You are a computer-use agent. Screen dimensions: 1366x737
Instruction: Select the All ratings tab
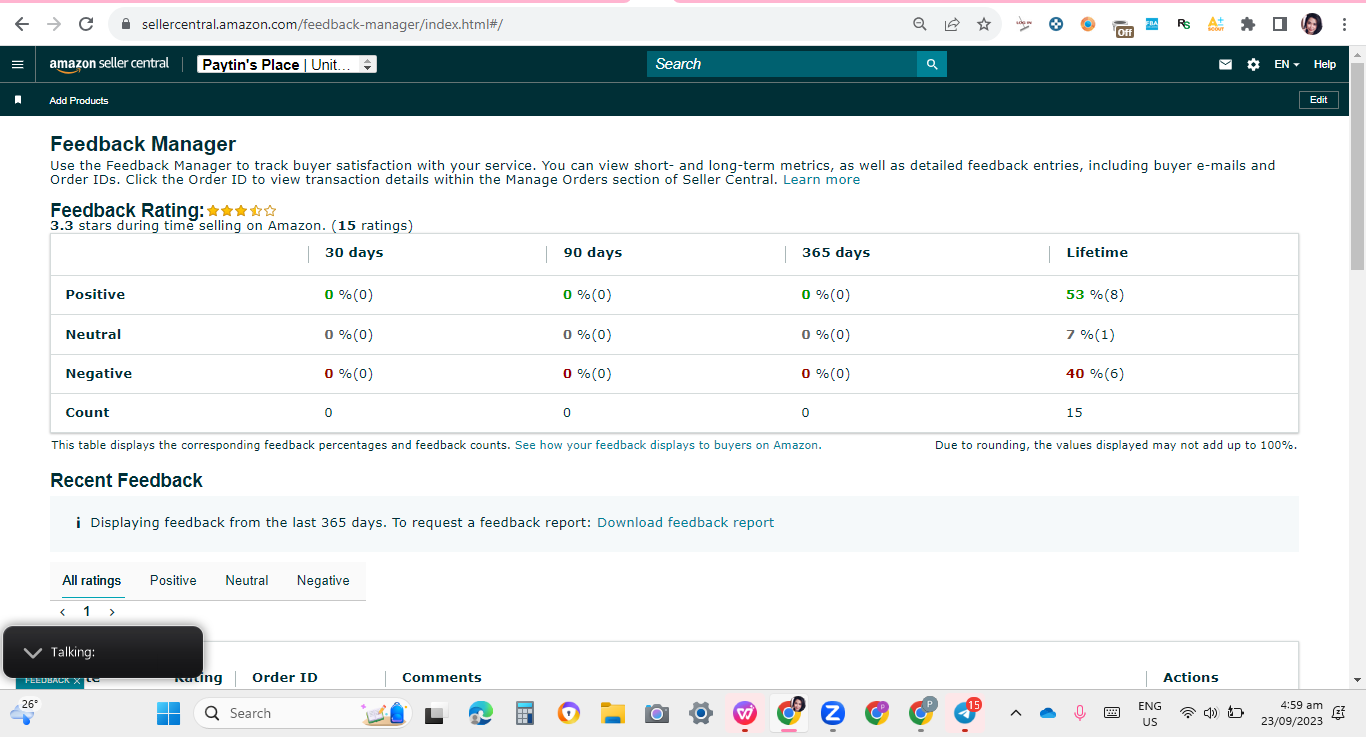(92, 581)
